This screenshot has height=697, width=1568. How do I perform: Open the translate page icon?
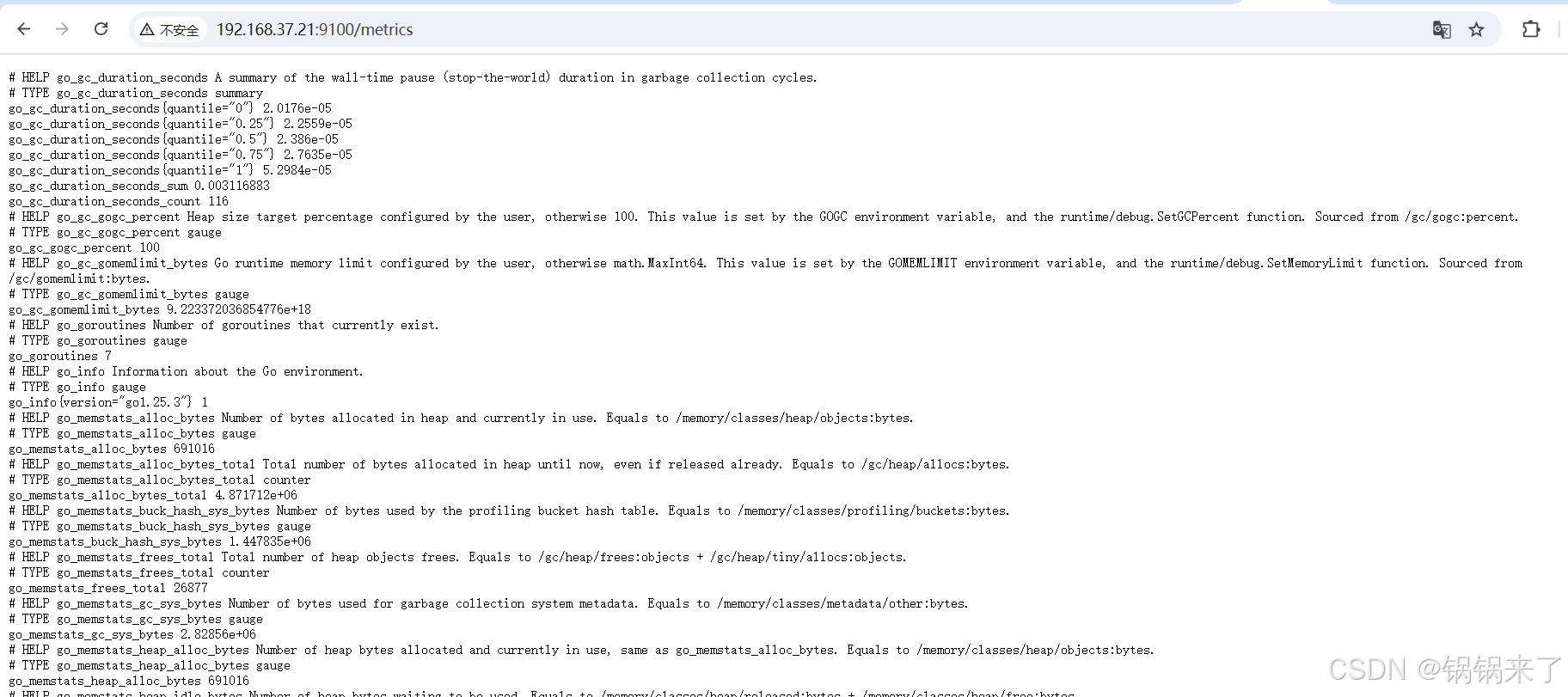pos(1442,30)
